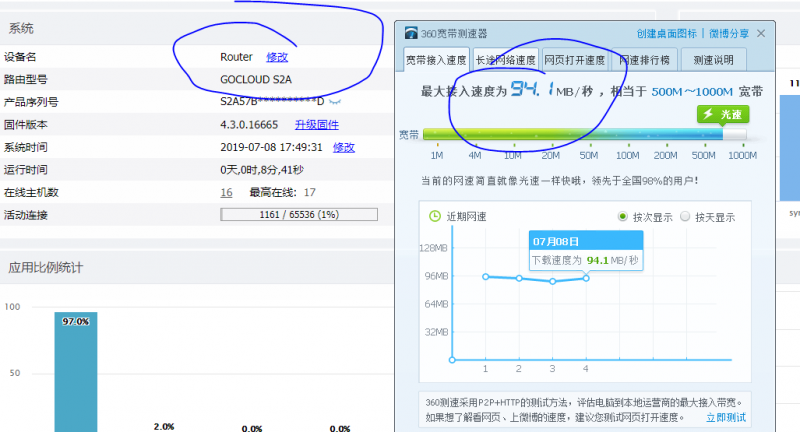Image resolution: width=800 pixels, height=432 pixels.
Task: Click the 97.0% bar in application chart
Action: [x=76, y=372]
